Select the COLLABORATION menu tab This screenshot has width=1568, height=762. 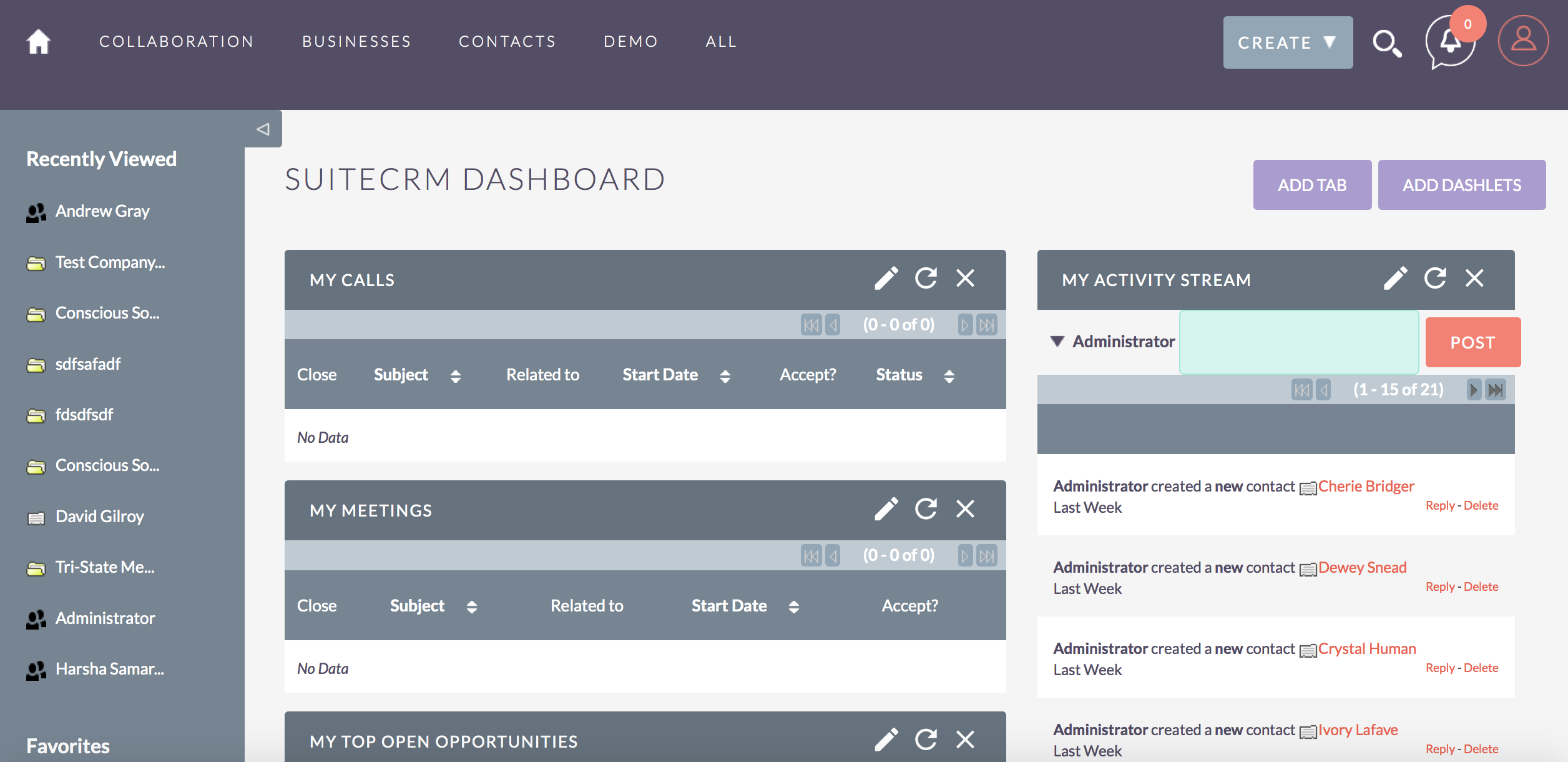[177, 41]
